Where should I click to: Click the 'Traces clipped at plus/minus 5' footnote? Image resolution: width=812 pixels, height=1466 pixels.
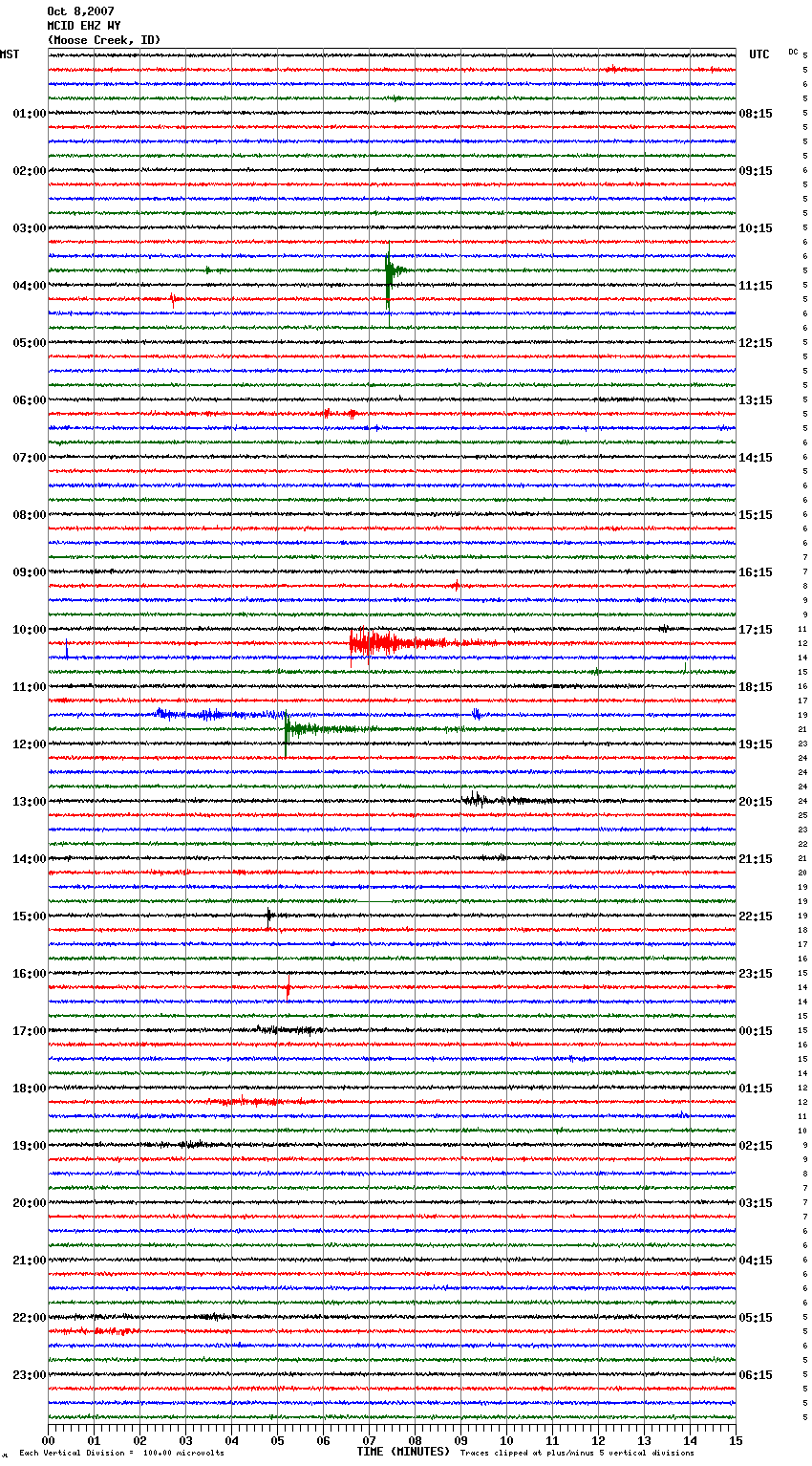pos(577,1453)
